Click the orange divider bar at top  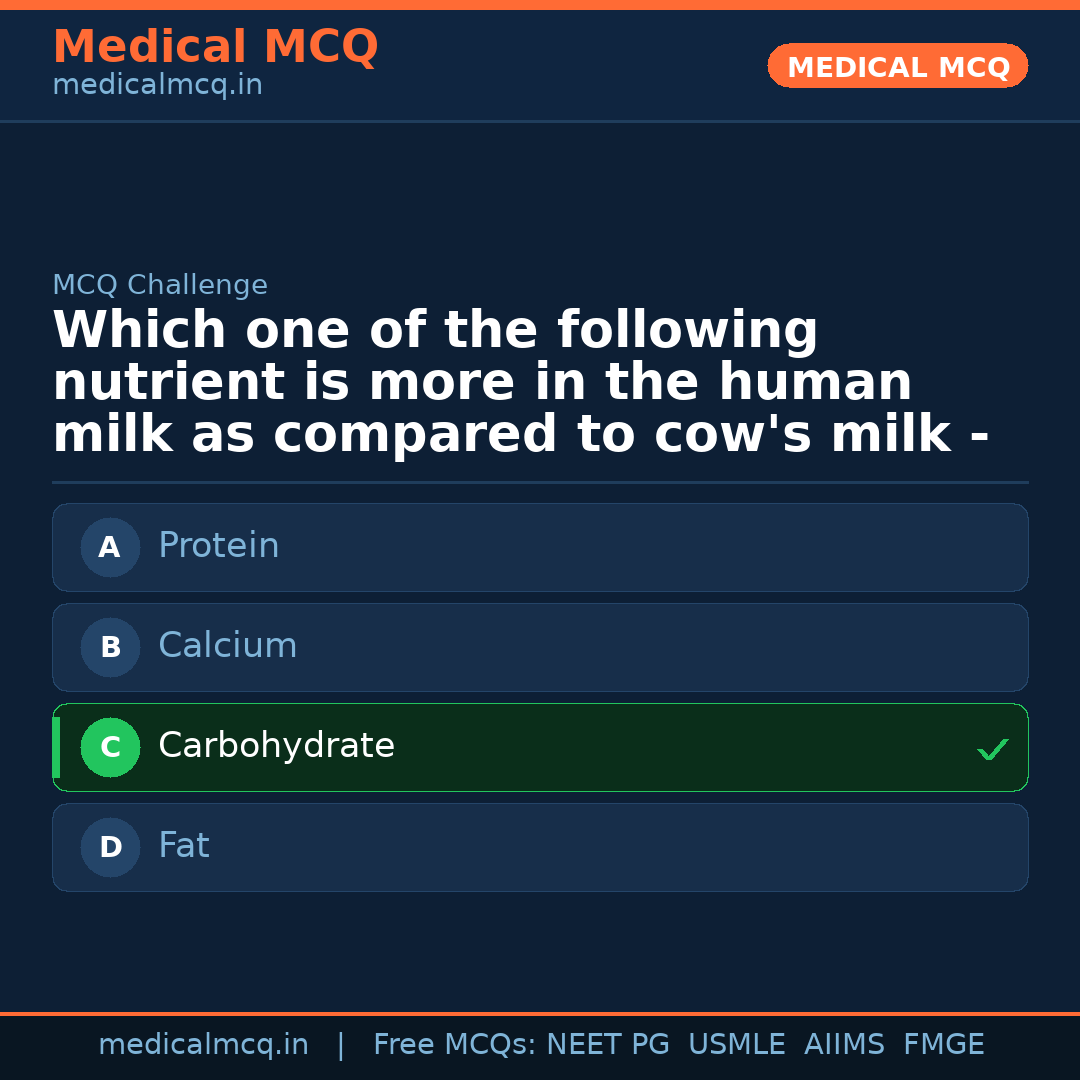pos(540,6)
